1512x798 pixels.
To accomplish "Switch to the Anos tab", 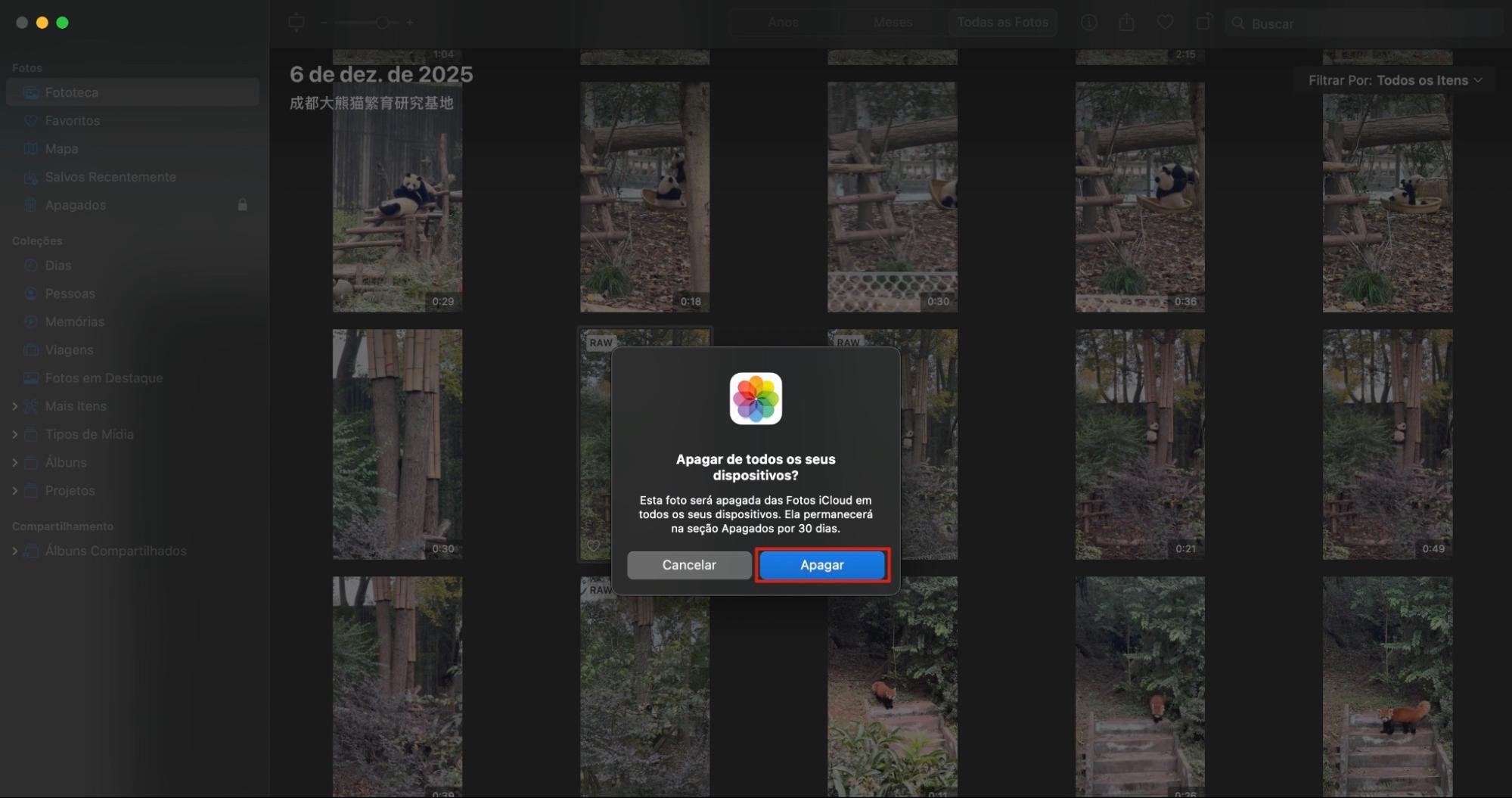I will click(783, 22).
